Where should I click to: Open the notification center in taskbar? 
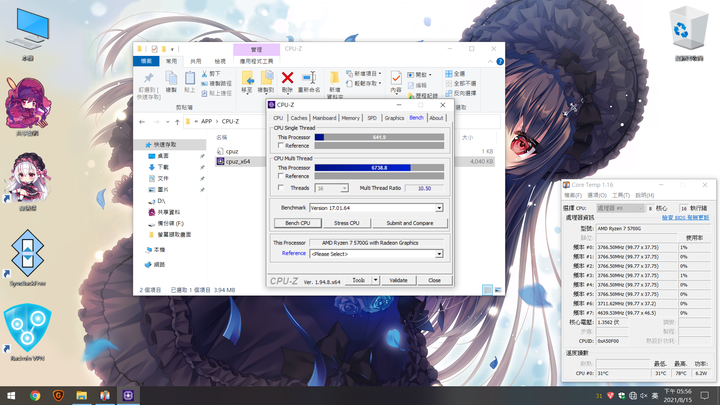pos(705,395)
